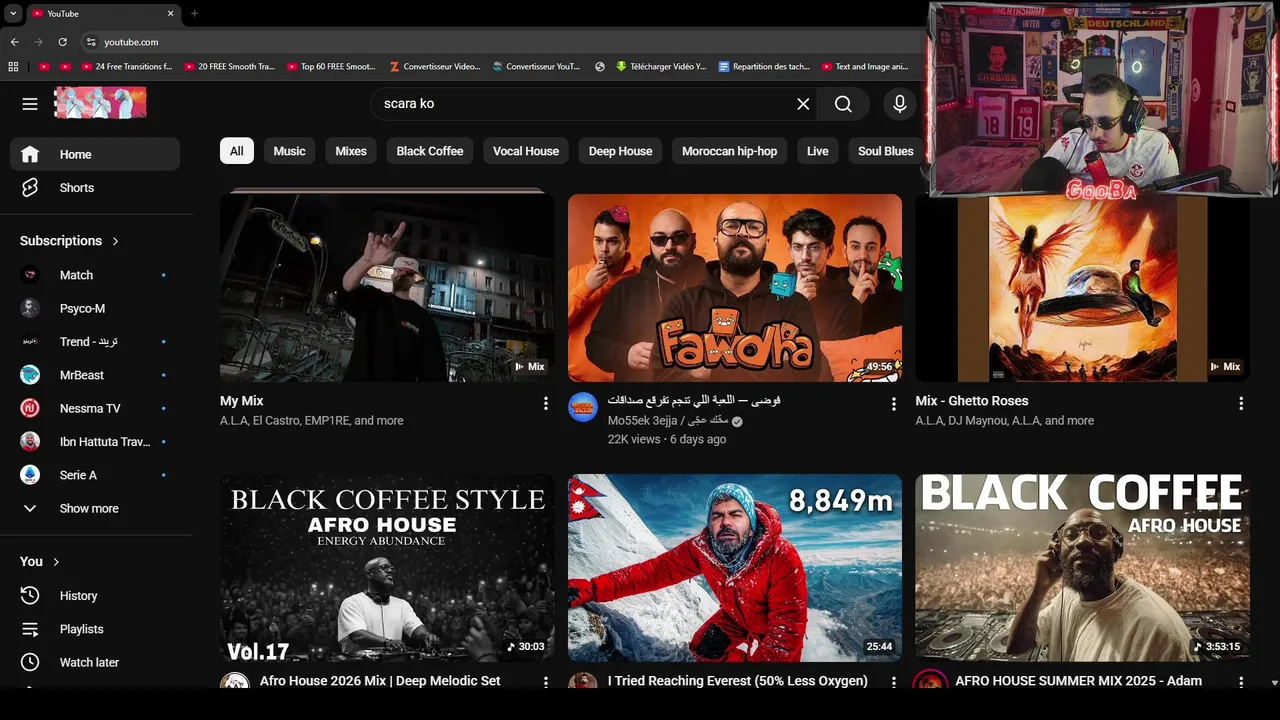Click Mo55ek 3ejja channel name
The width and height of the screenshot is (1280, 720).
(669, 421)
